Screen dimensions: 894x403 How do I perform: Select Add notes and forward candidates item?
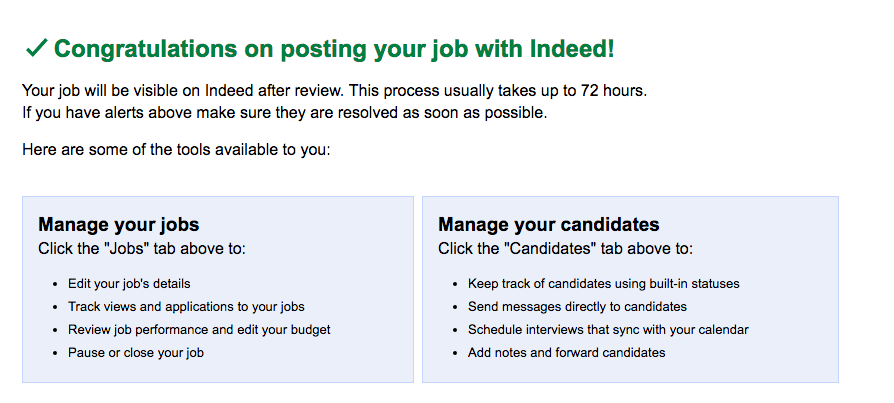pos(566,353)
